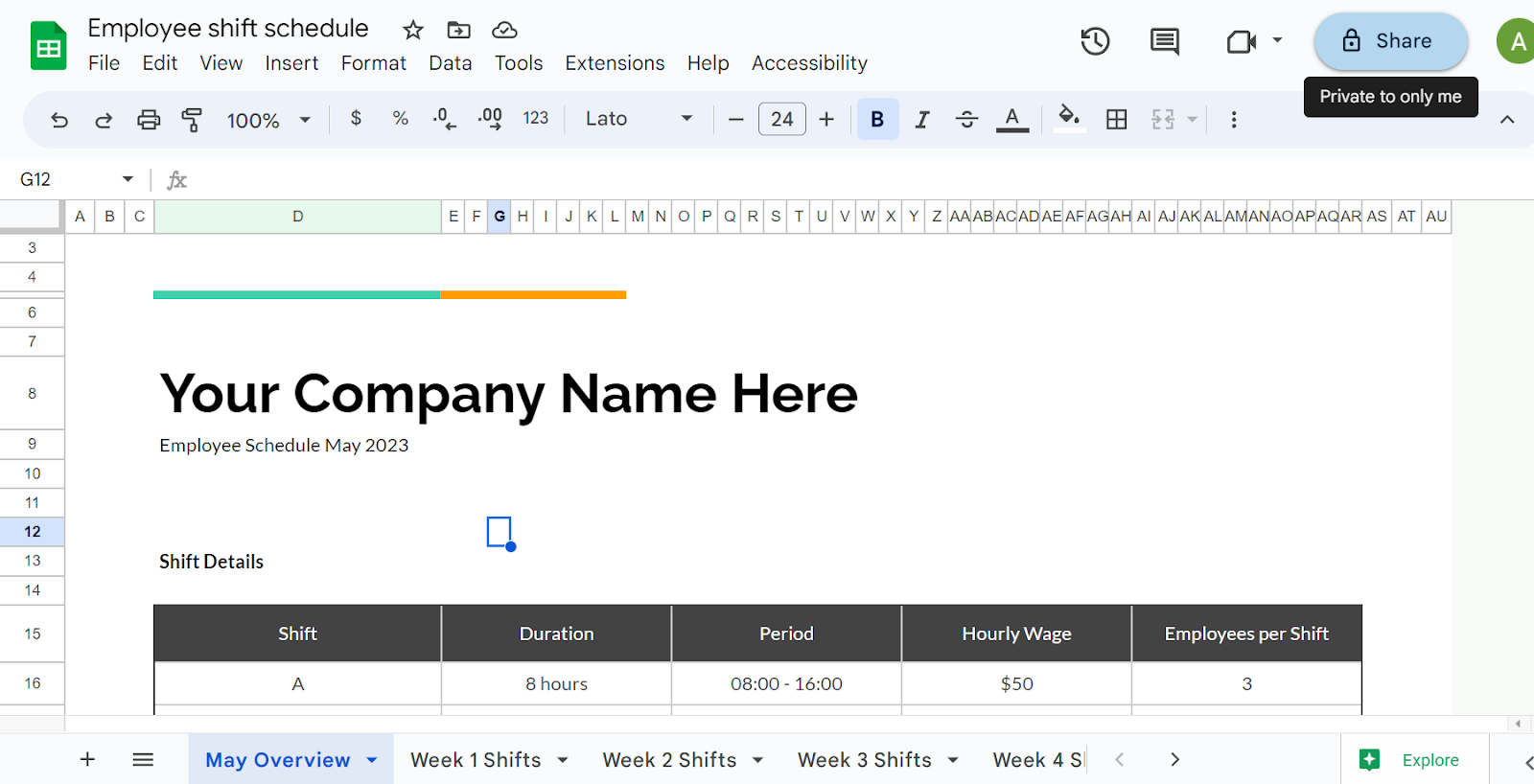
Task: Open version history clock icon
Action: click(1095, 41)
